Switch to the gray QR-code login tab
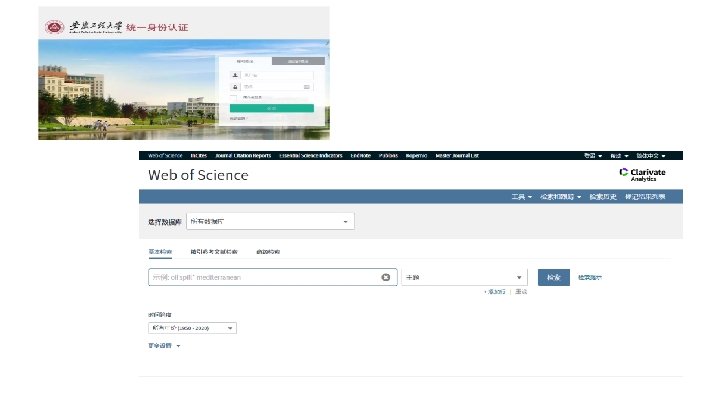Viewport: 720px width, 405px height. (298, 61)
